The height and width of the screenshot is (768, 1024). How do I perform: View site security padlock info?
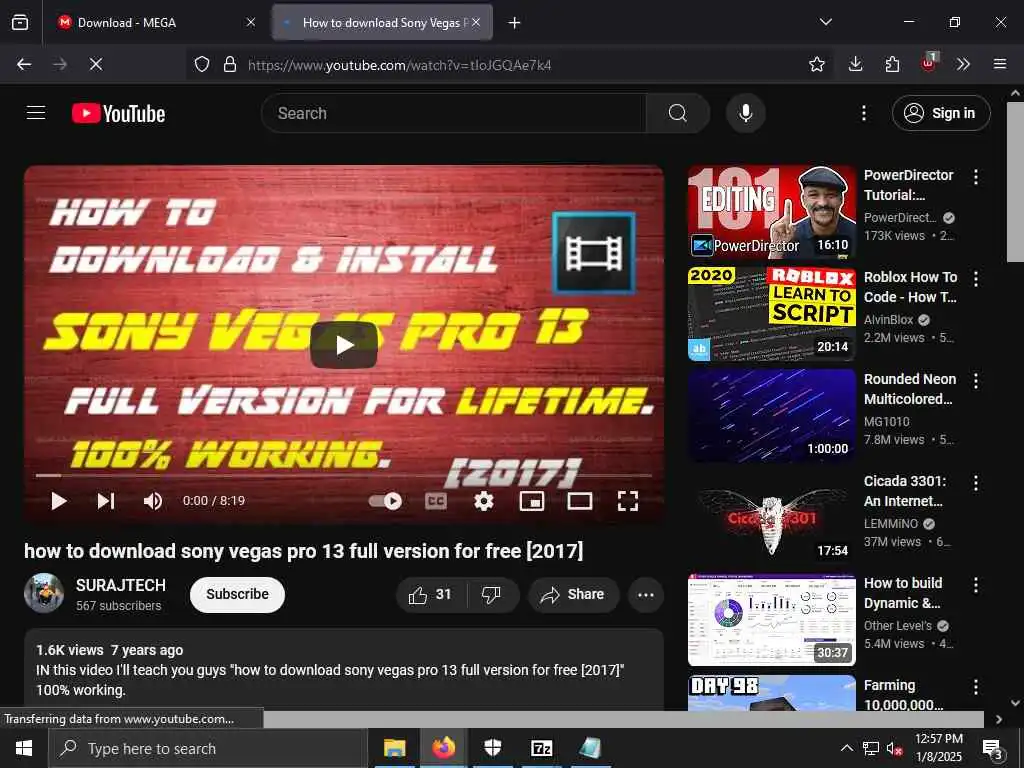pyautogui.click(x=229, y=64)
